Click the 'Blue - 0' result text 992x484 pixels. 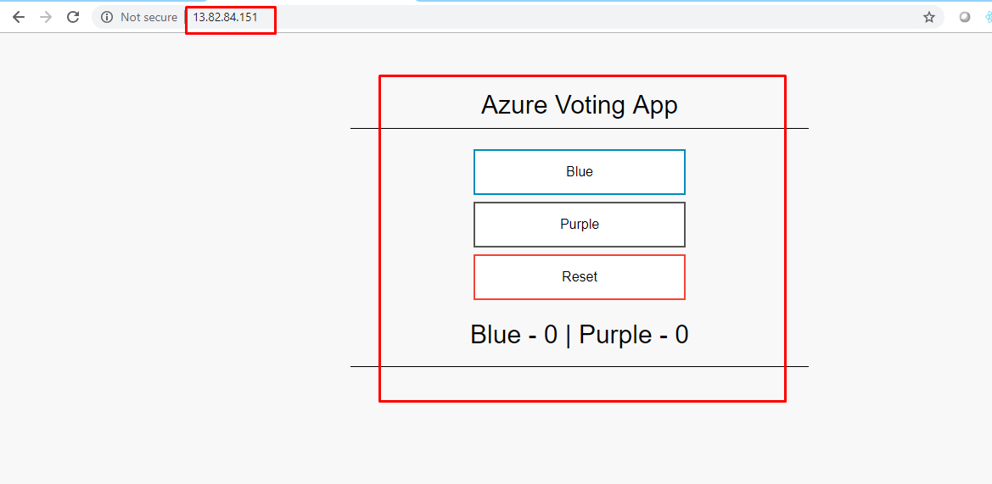514,335
